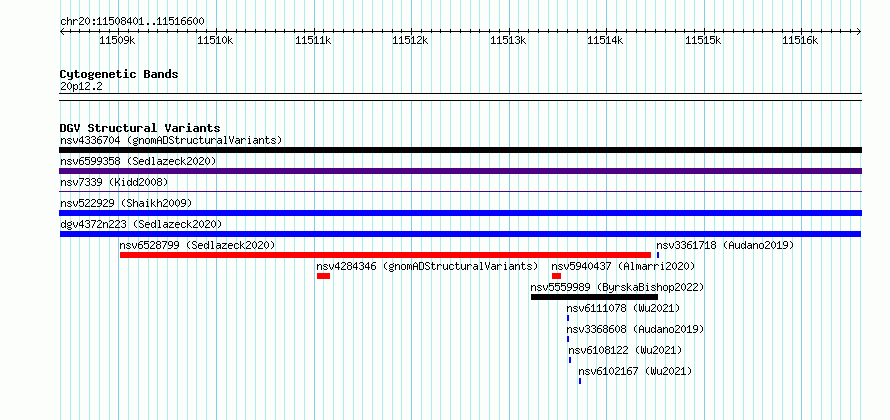Click the 20p12.2 band label
The height and width of the screenshot is (420, 890).
click(81, 87)
